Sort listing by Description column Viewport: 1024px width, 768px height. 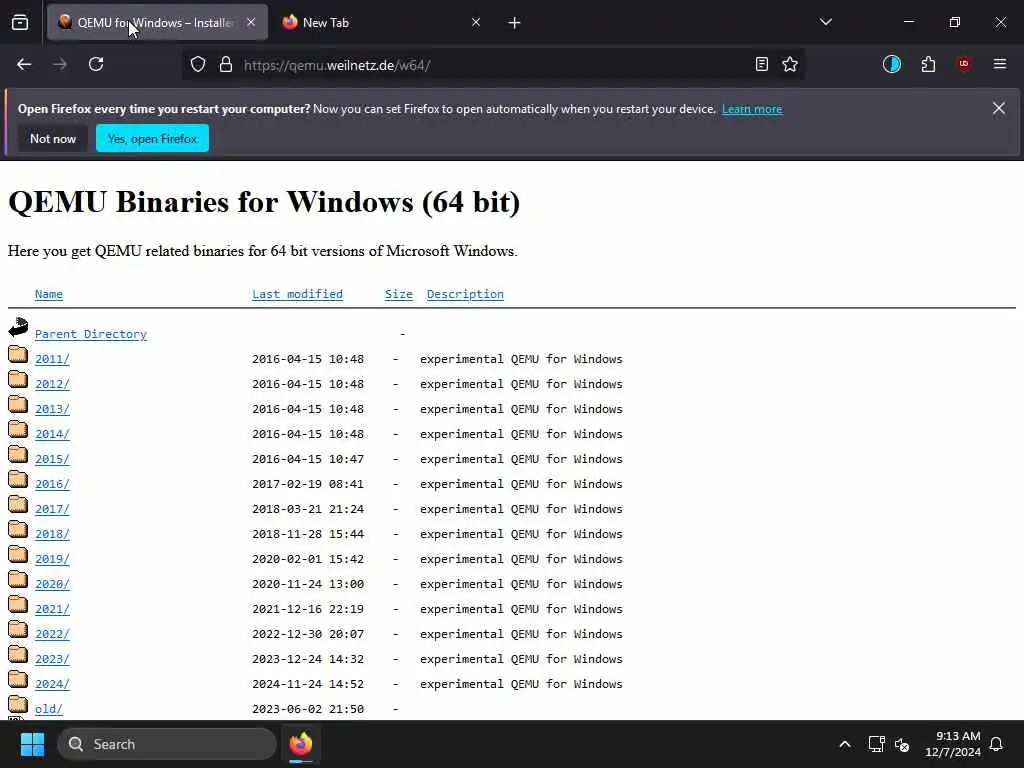coord(465,294)
